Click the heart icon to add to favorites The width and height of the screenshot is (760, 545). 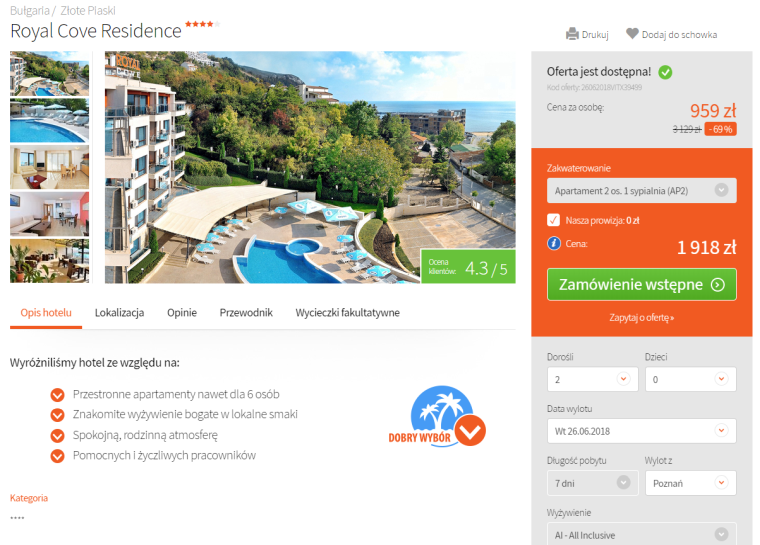tap(632, 33)
